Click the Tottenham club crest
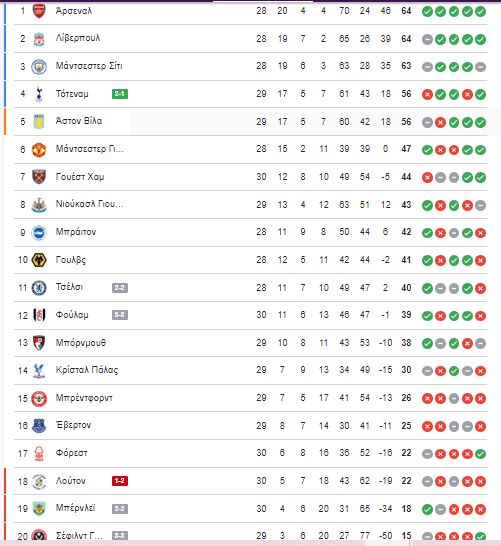 pos(39,94)
